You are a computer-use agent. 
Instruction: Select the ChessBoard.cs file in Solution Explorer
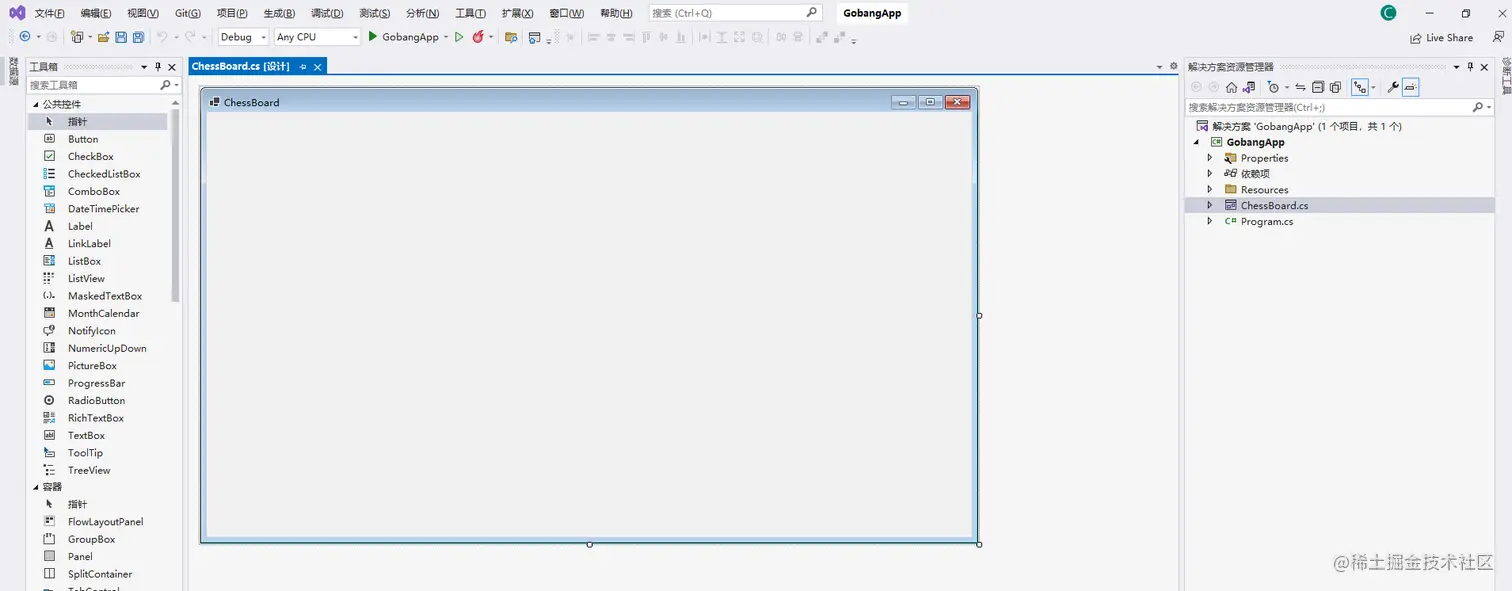(x=1274, y=206)
